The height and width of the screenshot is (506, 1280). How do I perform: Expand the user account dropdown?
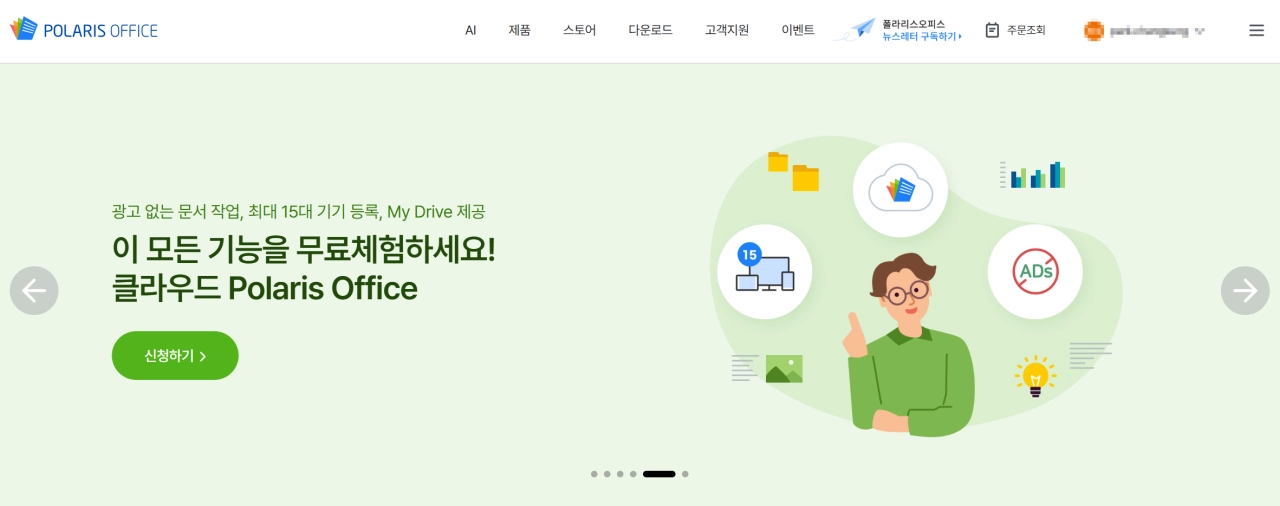click(1200, 31)
